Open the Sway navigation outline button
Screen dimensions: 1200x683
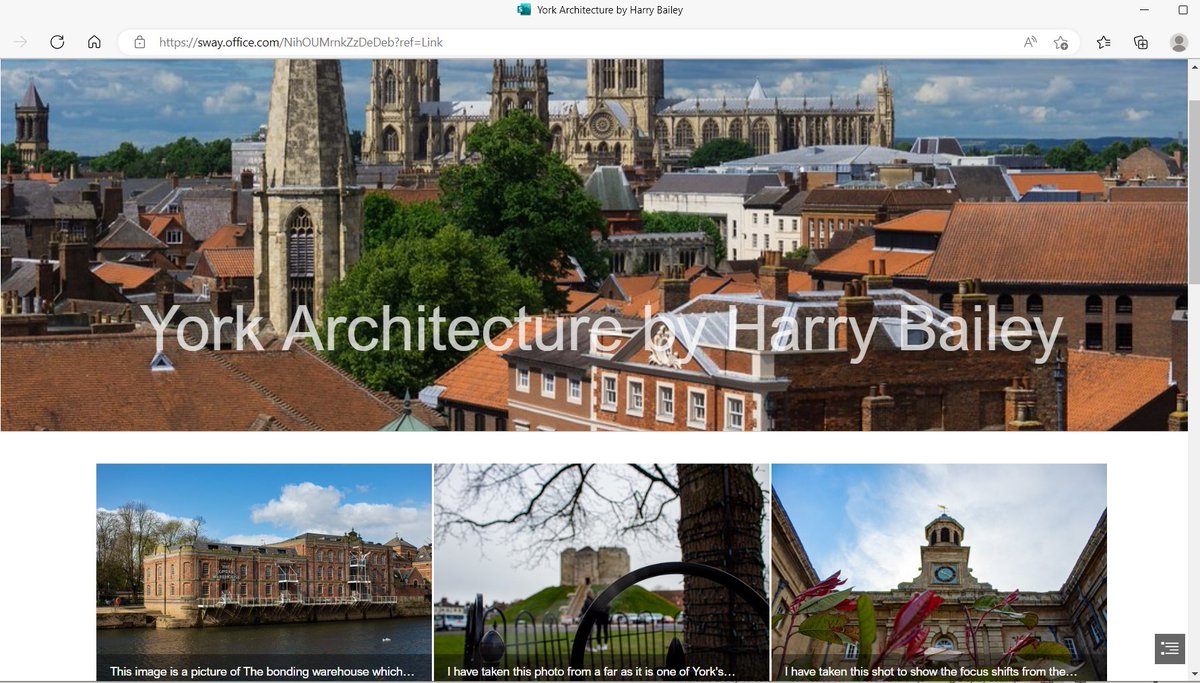click(1169, 648)
